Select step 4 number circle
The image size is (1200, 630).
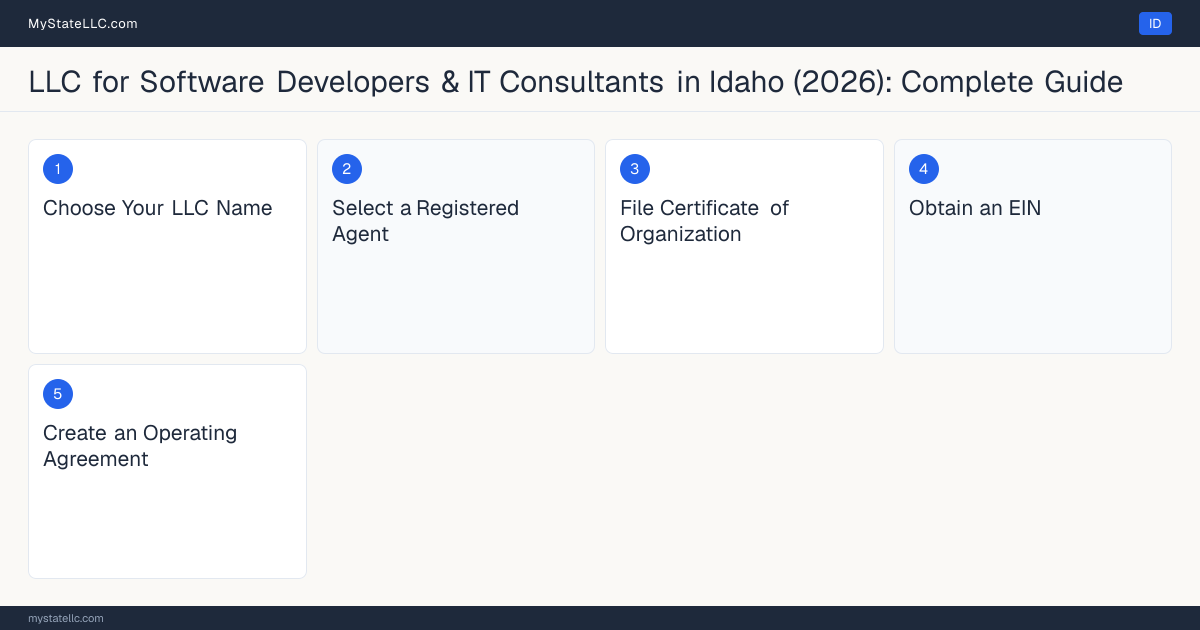924,169
